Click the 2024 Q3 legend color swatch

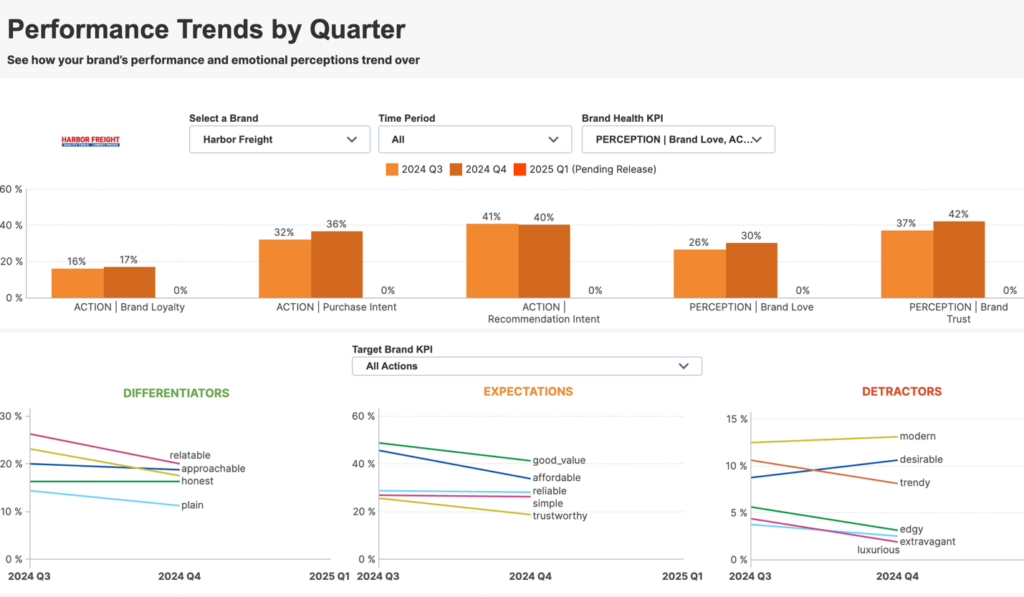point(392,170)
